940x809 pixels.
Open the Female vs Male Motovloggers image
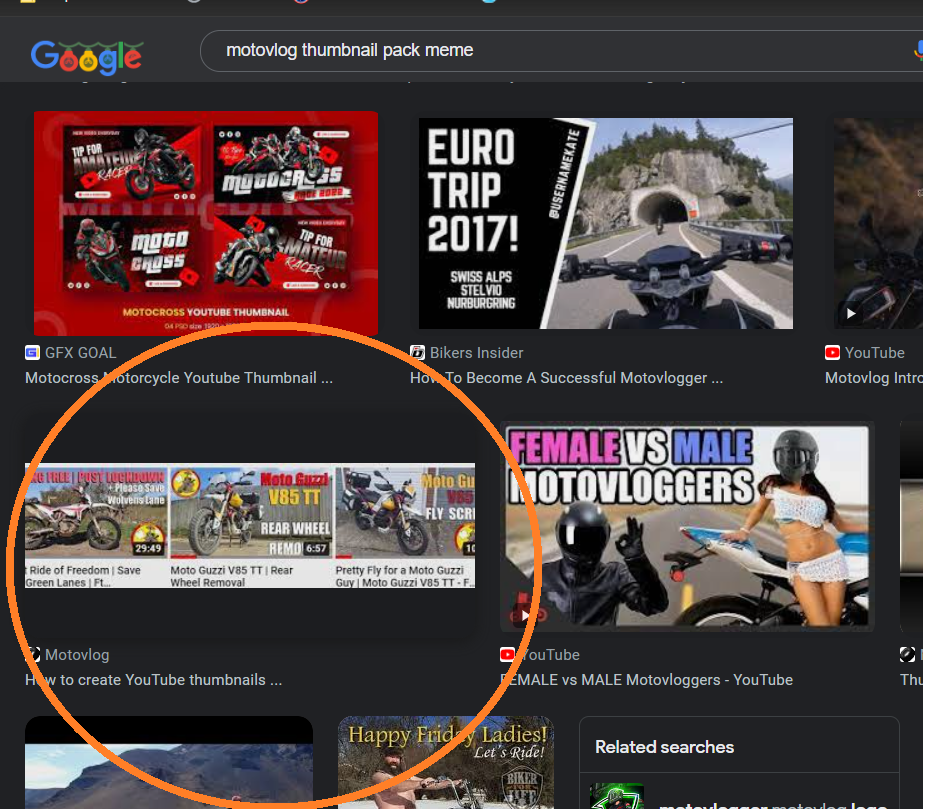687,526
